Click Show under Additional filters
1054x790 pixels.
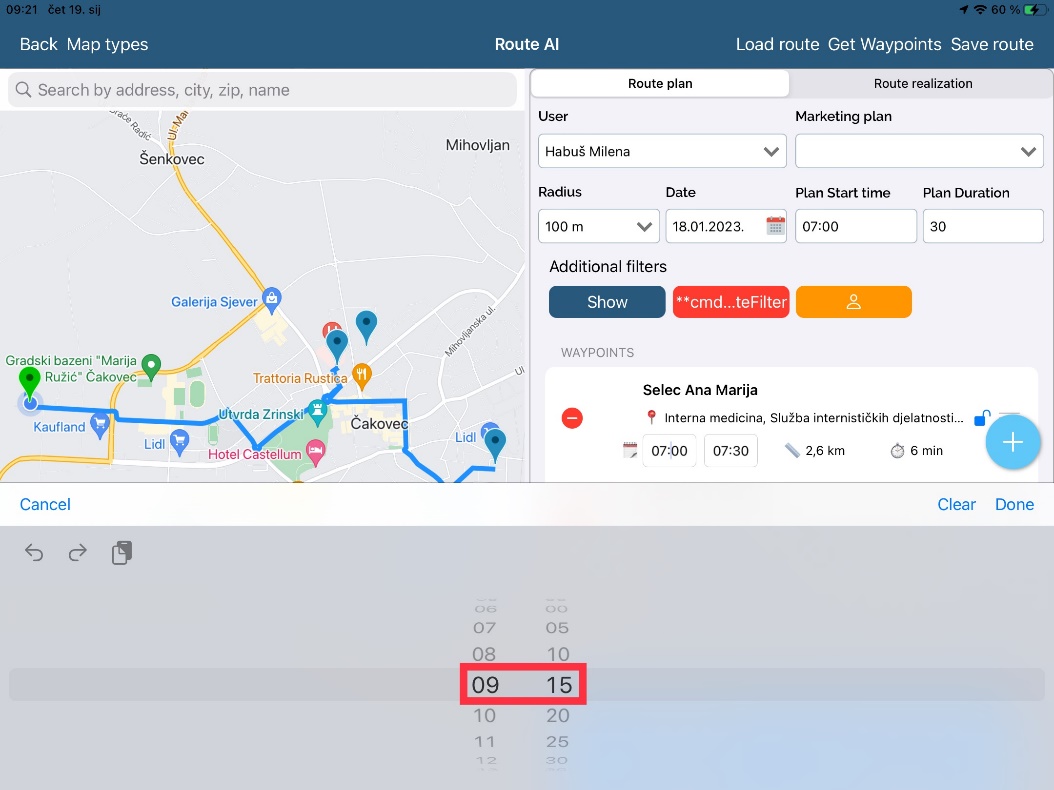click(x=607, y=302)
